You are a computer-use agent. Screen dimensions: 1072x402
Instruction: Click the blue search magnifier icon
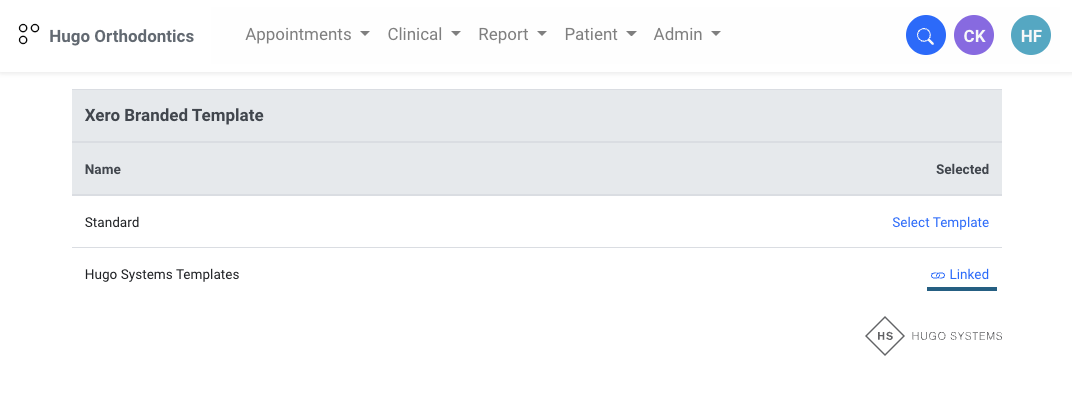(x=925, y=37)
